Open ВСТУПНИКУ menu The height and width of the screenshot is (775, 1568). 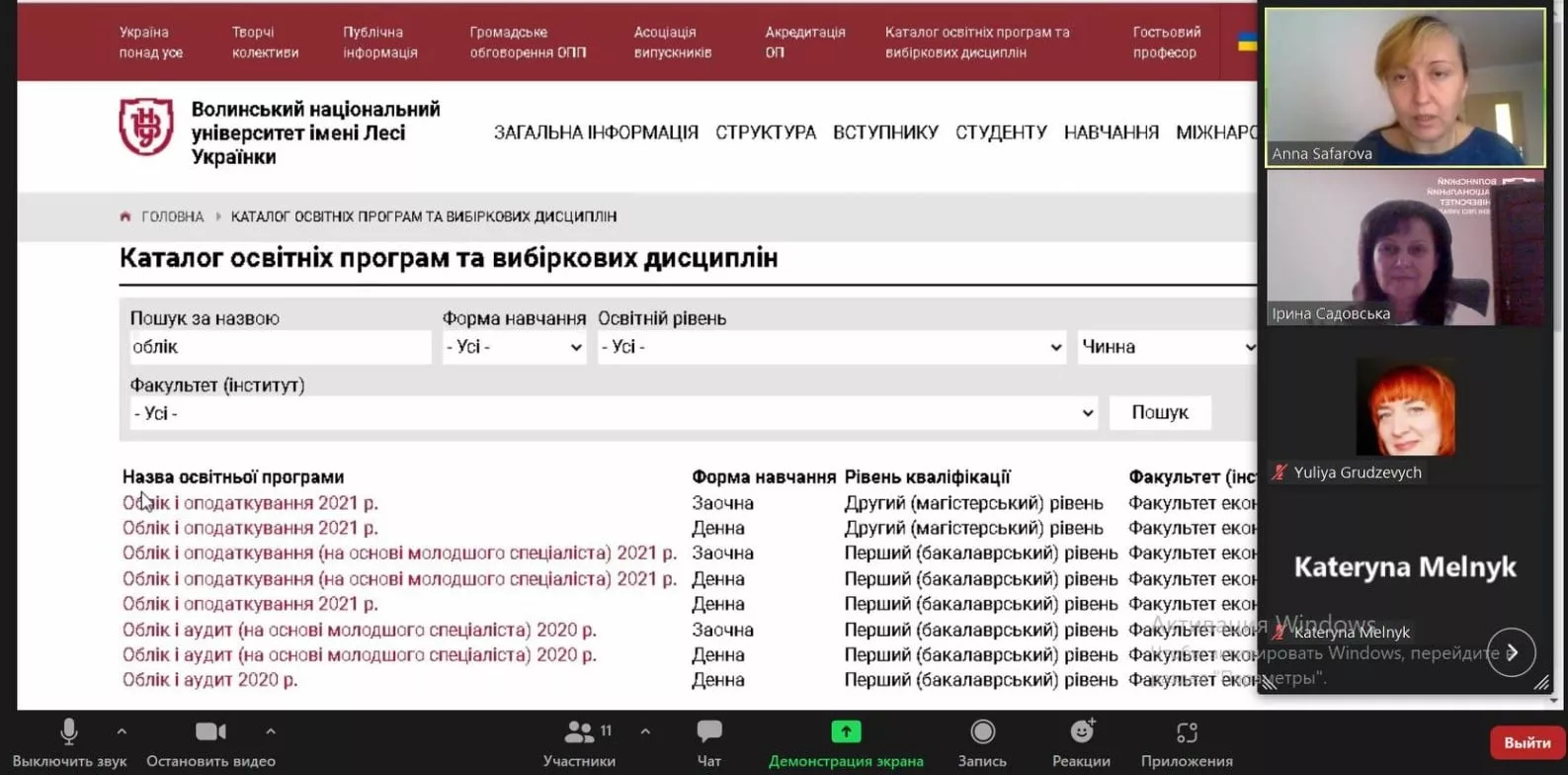tap(885, 132)
